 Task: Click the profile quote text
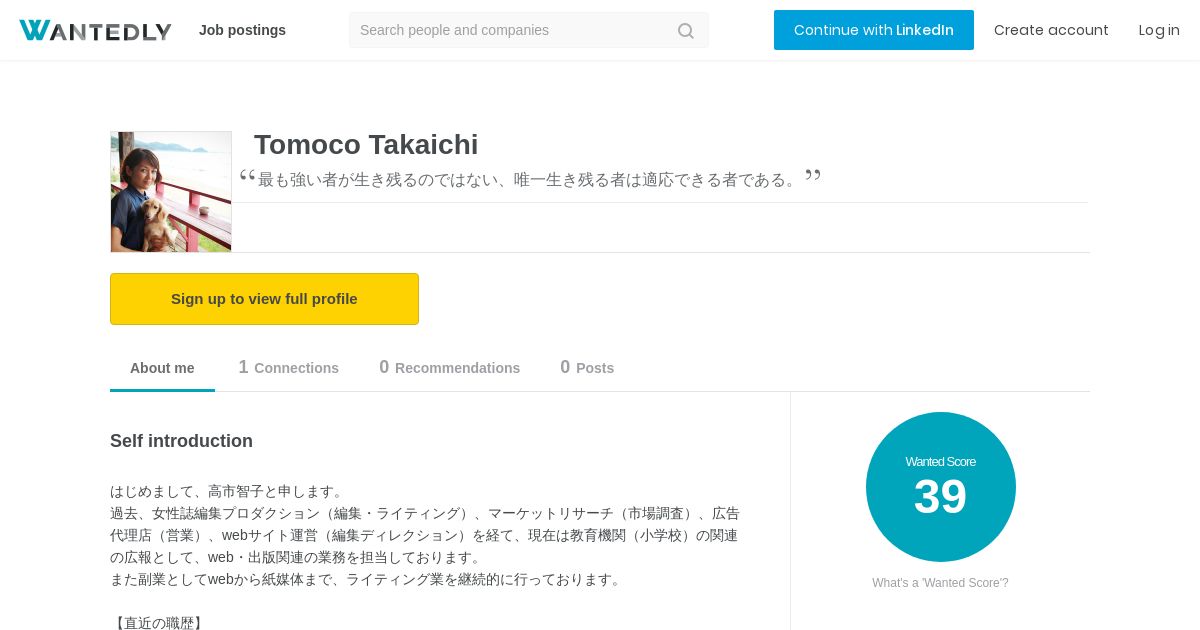529,180
